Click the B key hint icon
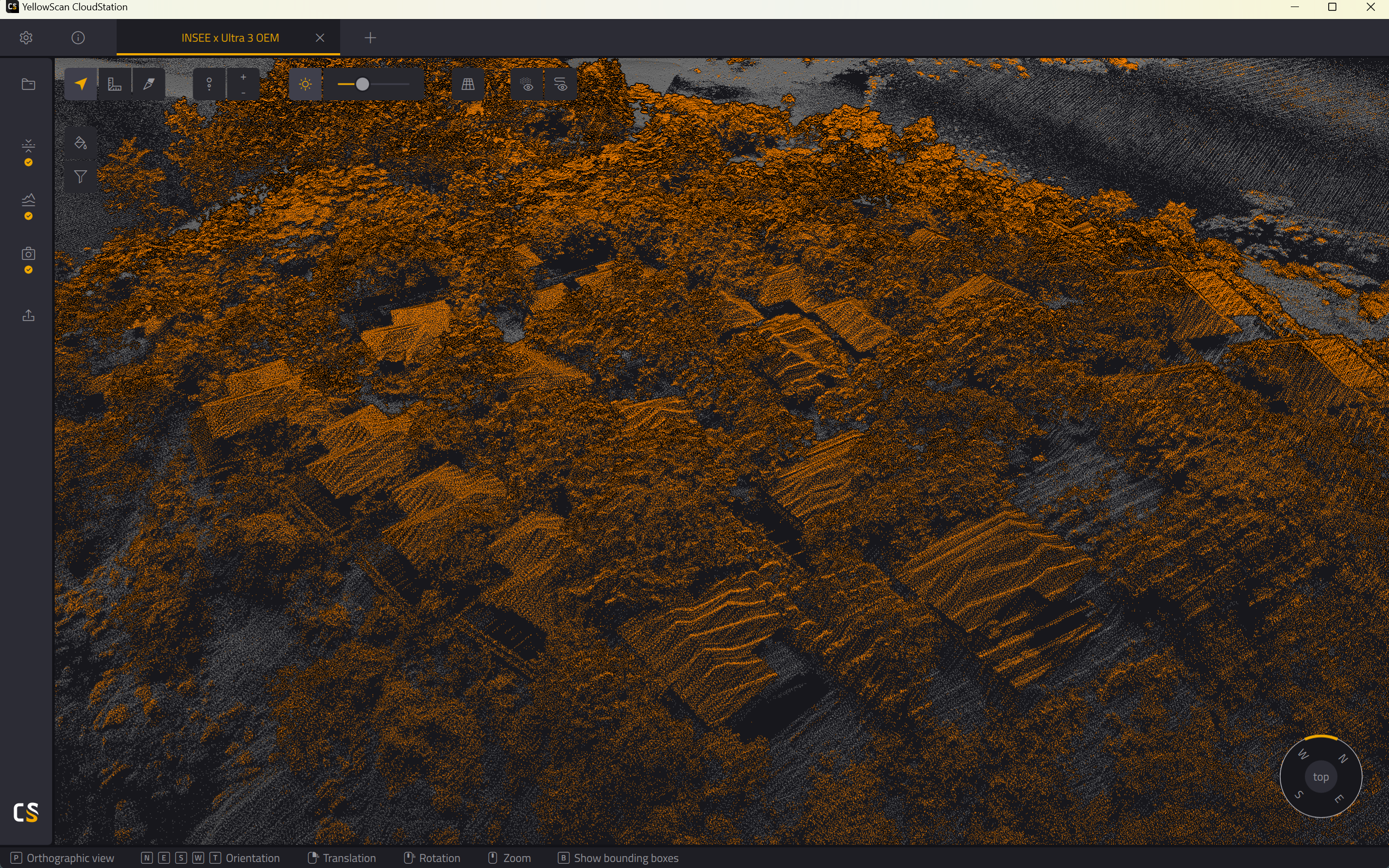This screenshot has width=1389, height=868. (x=564, y=858)
